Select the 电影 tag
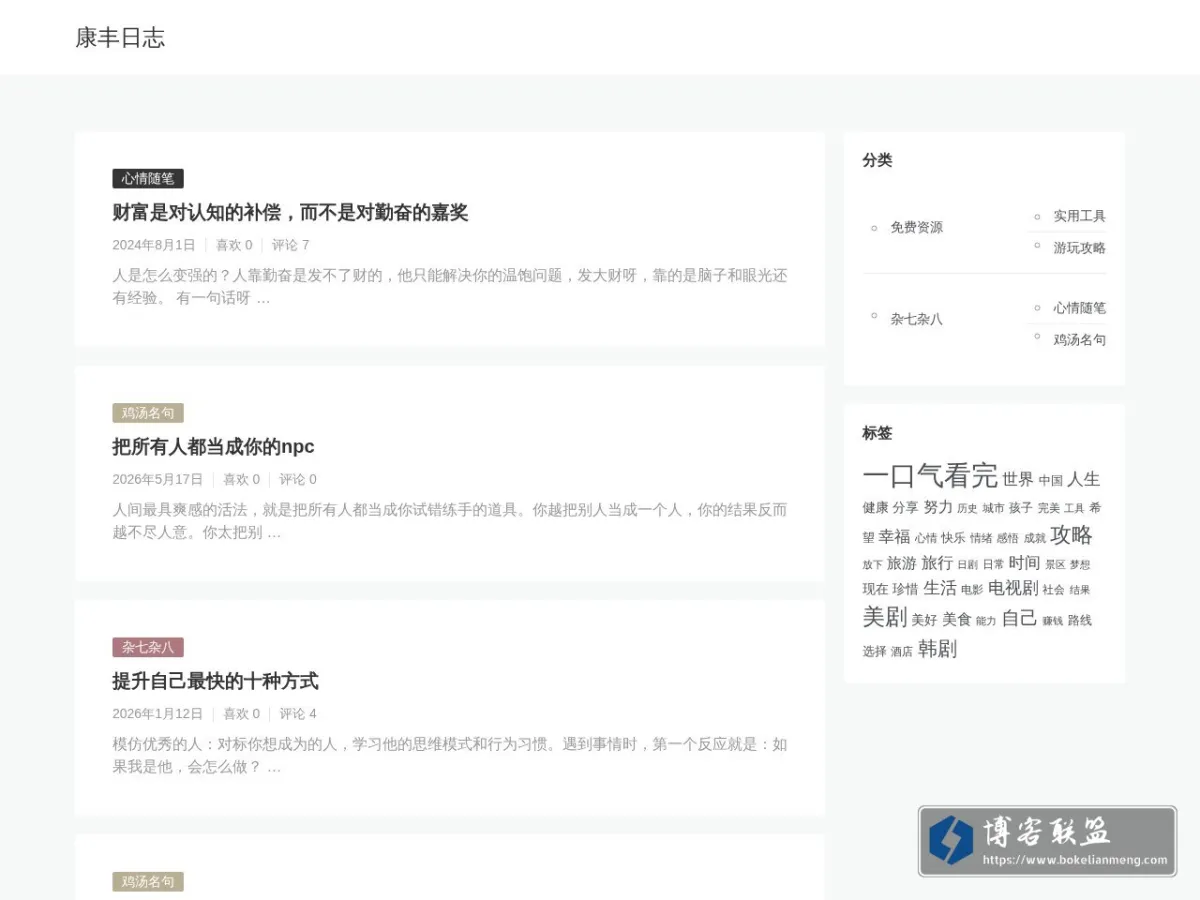 pyautogui.click(x=972, y=590)
